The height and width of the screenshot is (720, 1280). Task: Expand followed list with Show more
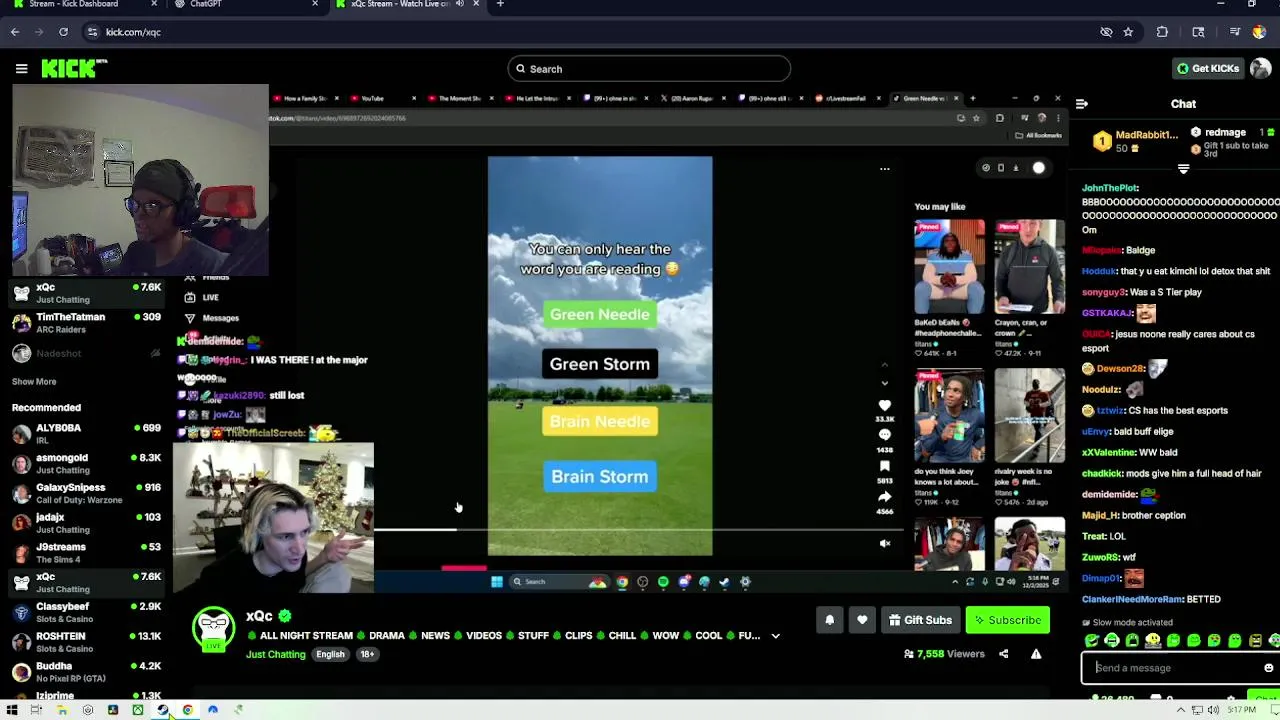34,382
